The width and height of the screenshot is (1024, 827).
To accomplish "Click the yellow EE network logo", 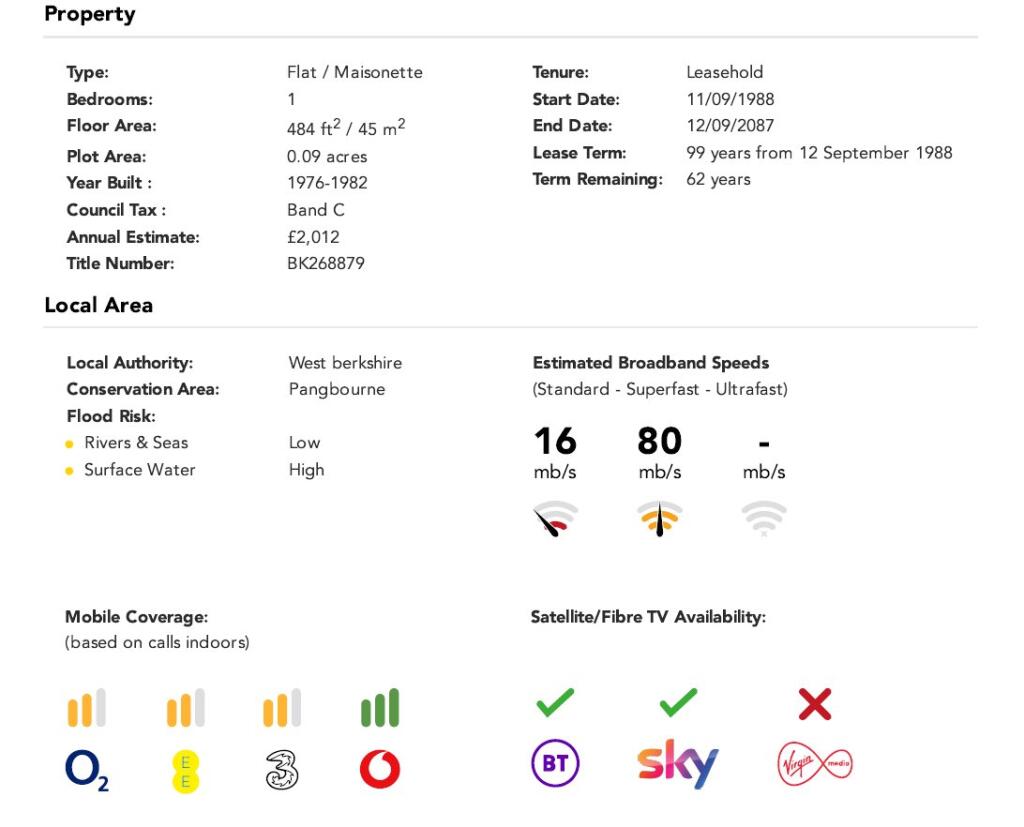I will tap(185, 771).
